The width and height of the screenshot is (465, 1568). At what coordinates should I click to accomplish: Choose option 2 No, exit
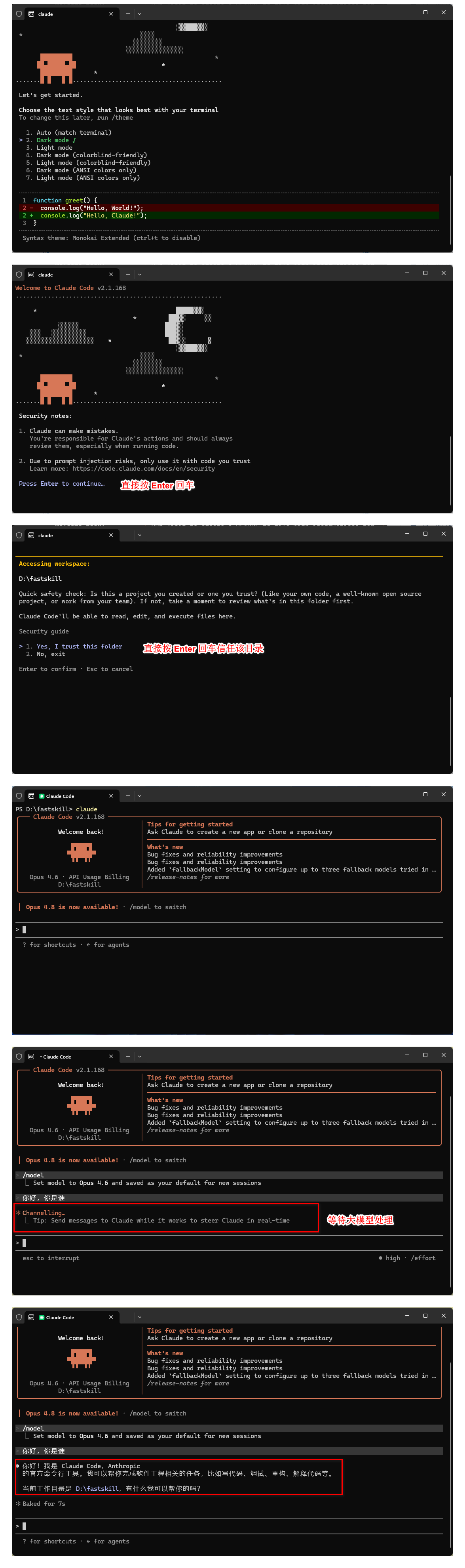click(46, 654)
